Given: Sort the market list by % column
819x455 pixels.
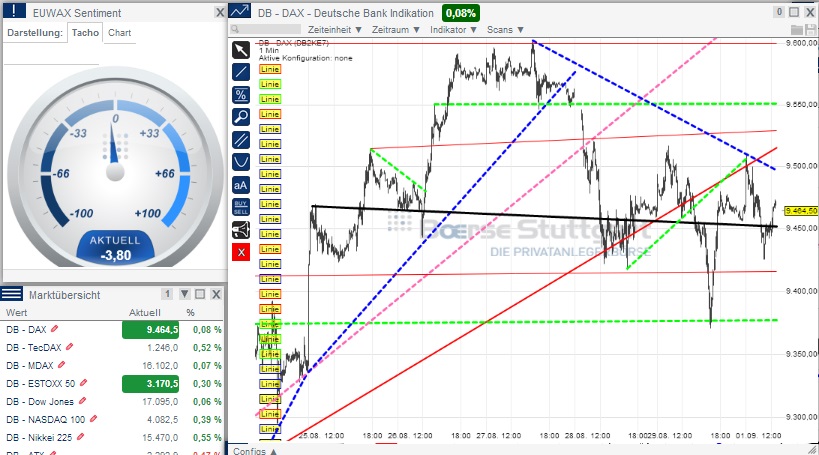Looking at the screenshot, I should coord(190,312).
